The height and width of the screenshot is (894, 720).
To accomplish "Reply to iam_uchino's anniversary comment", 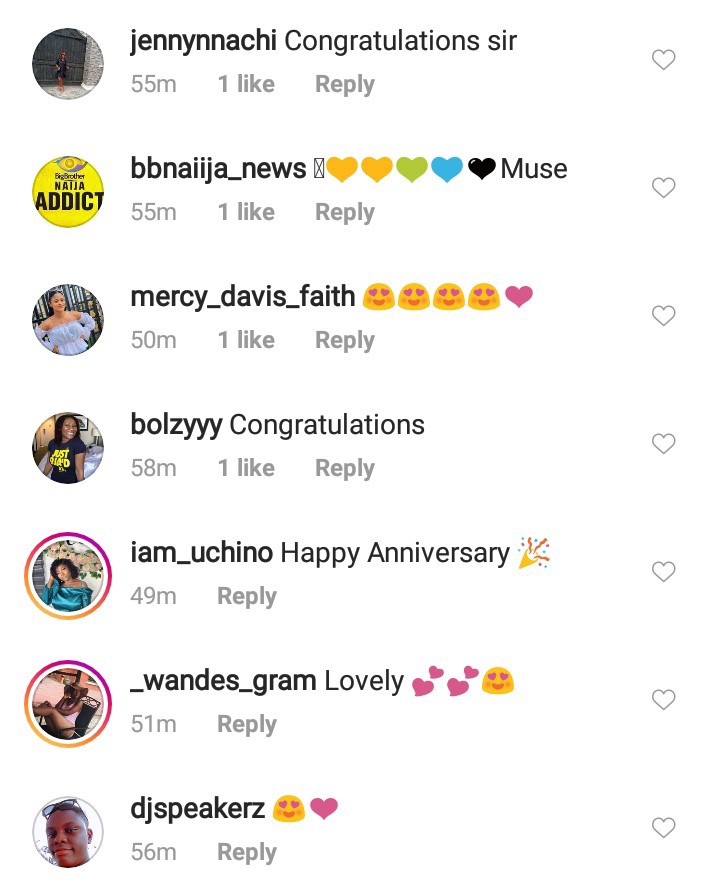I will 247,596.
